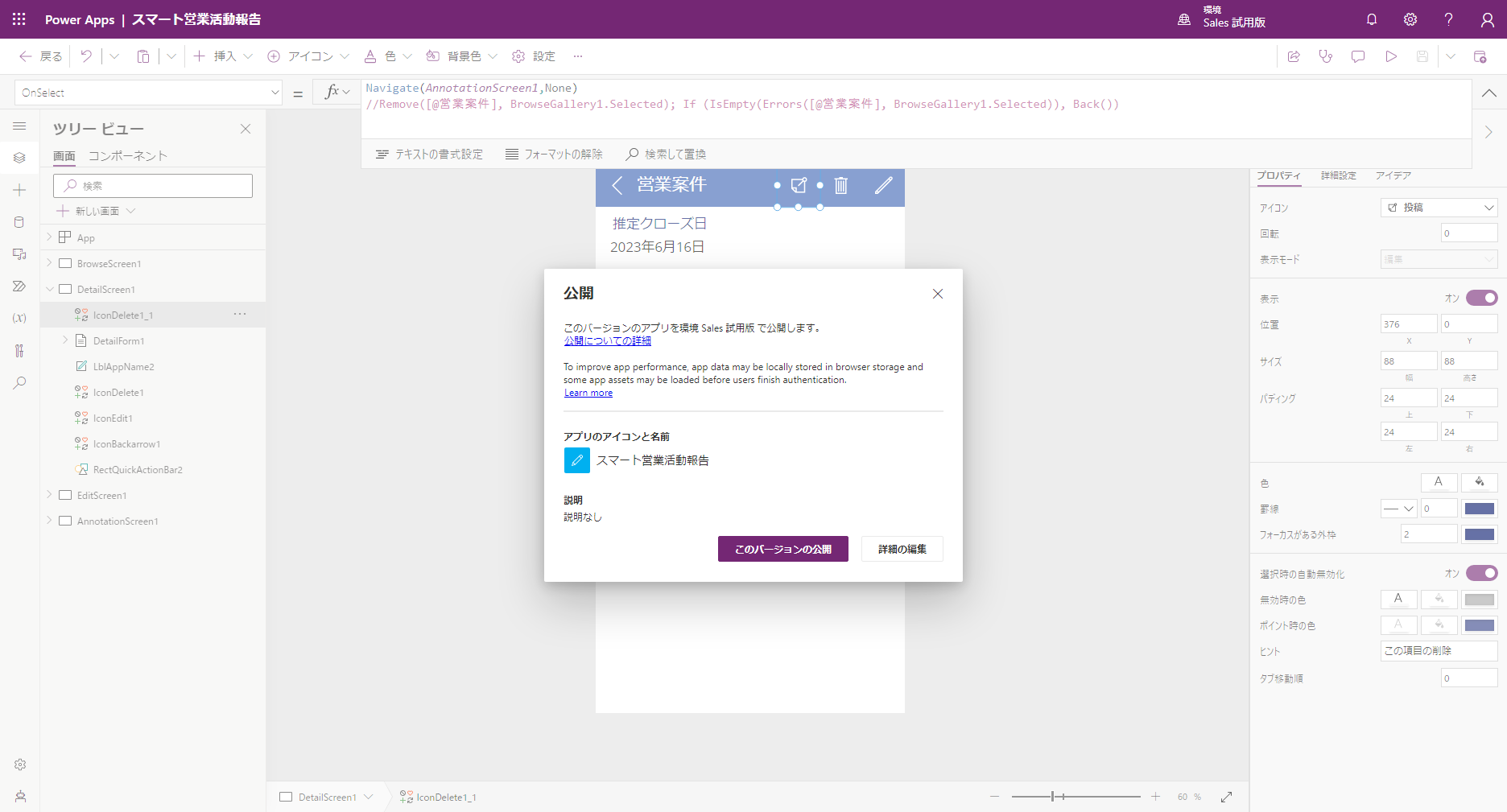The height and width of the screenshot is (812, 1507).
Task: Switch to the コンポーネント tab
Action: click(x=128, y=156)
